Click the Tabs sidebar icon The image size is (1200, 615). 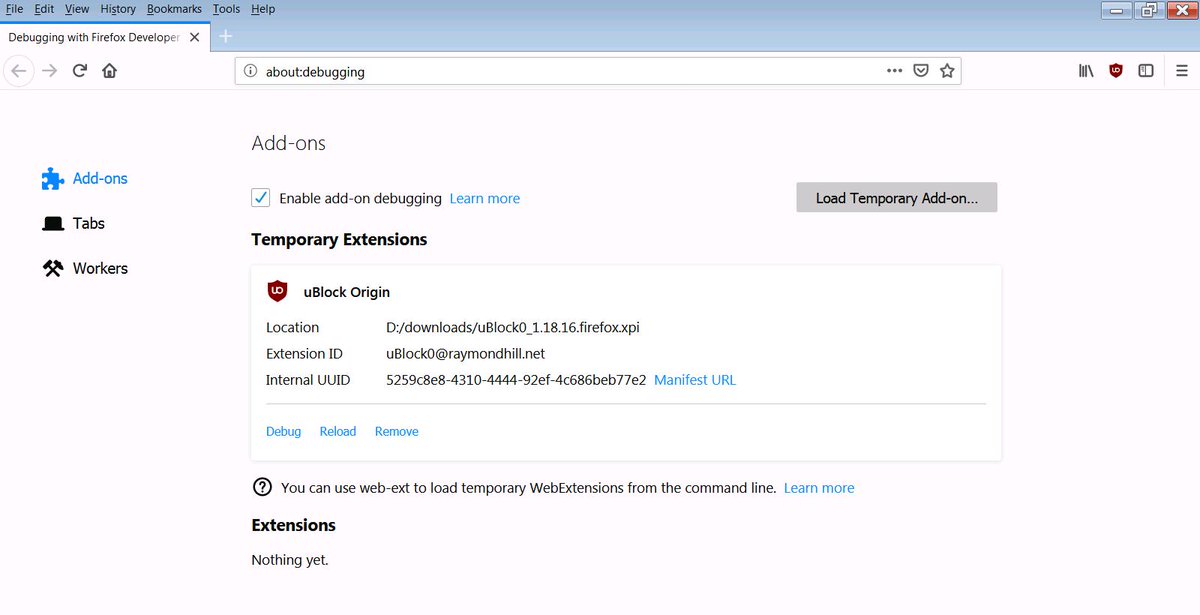[x=53, y=224]
